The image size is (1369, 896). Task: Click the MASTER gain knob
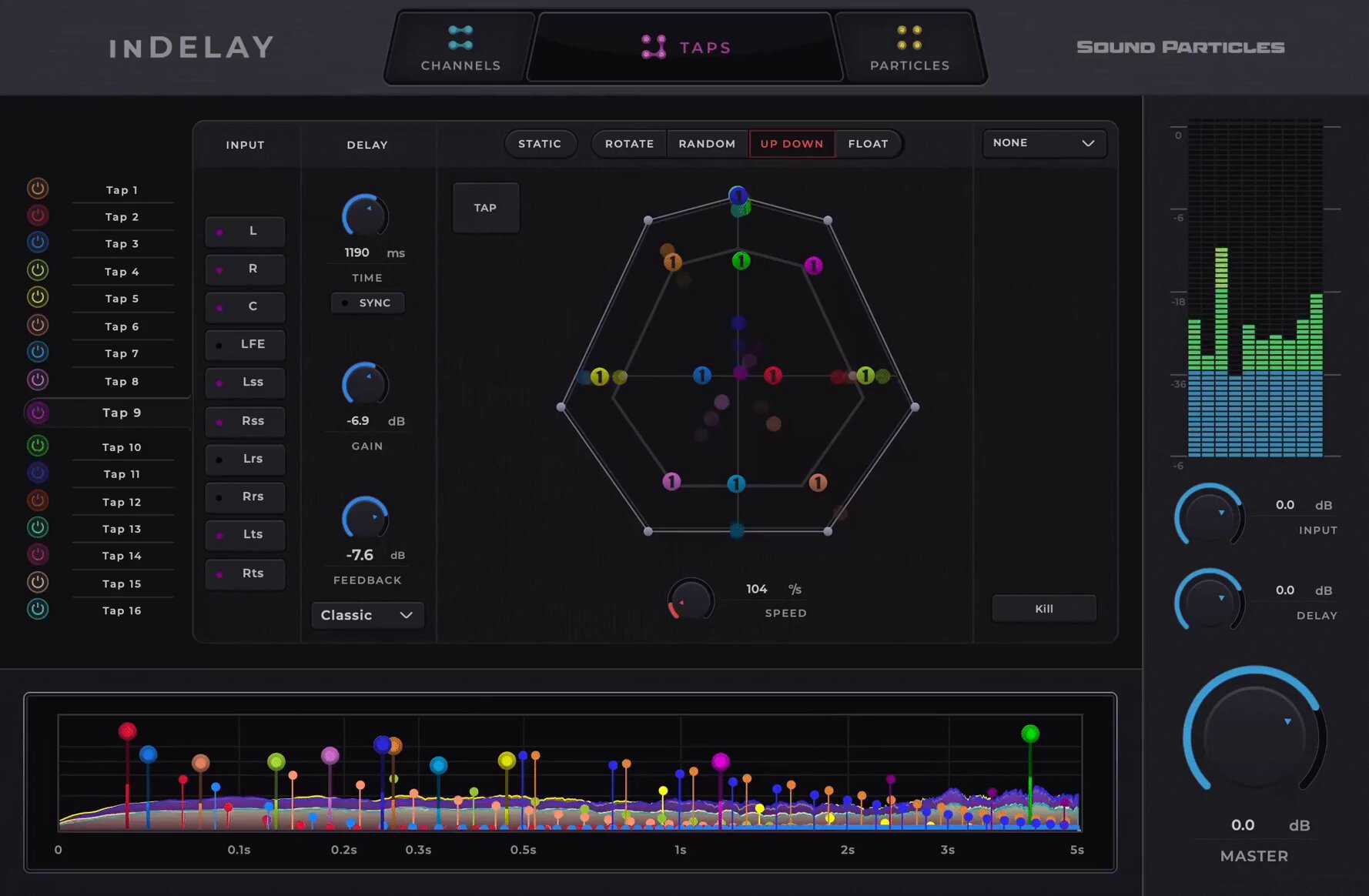point(1254,737)
